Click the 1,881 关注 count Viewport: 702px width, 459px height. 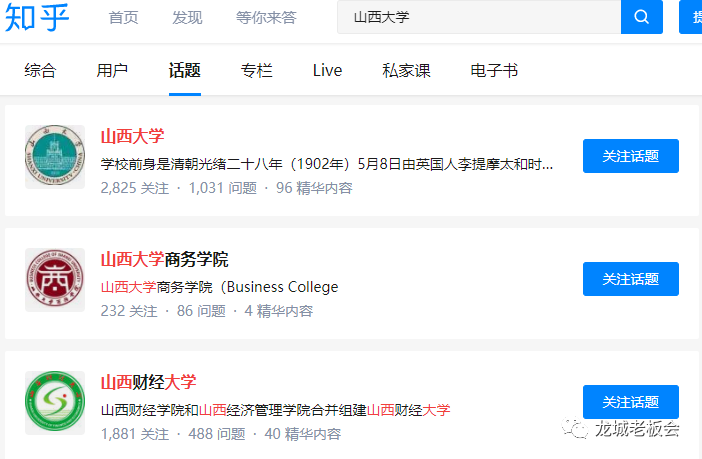pos(135,434)
